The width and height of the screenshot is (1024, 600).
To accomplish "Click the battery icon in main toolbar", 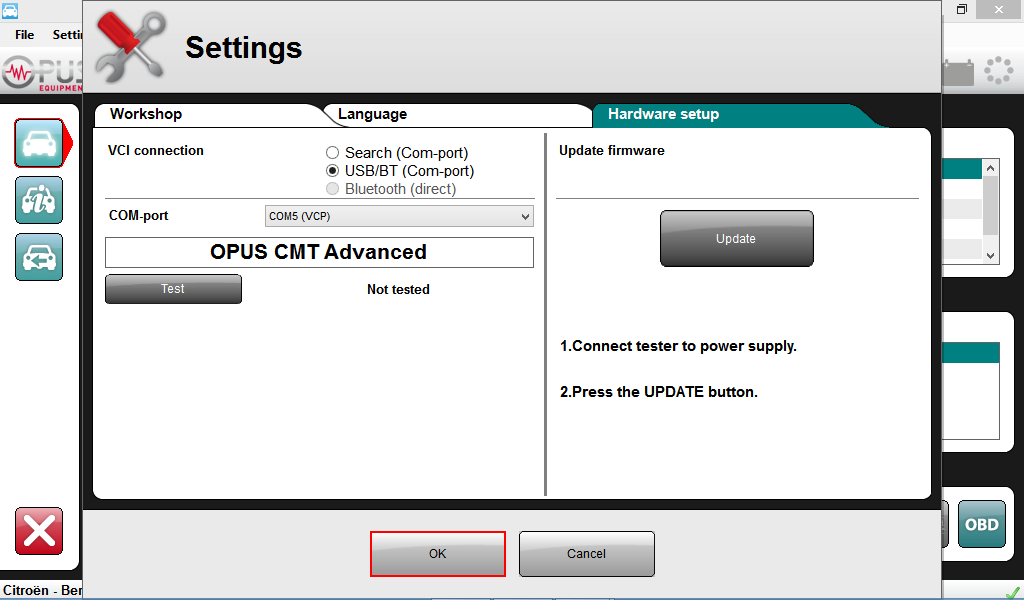I will point(958,71).
